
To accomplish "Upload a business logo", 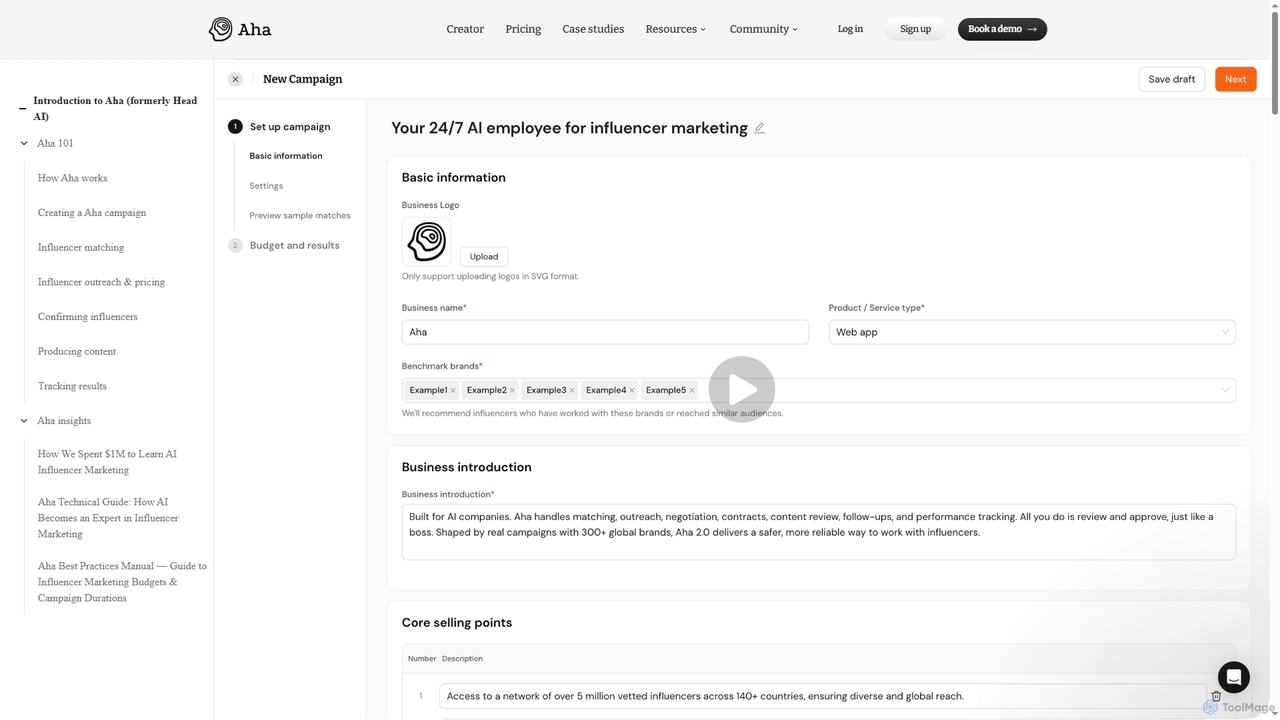I will tap(484, 256).
